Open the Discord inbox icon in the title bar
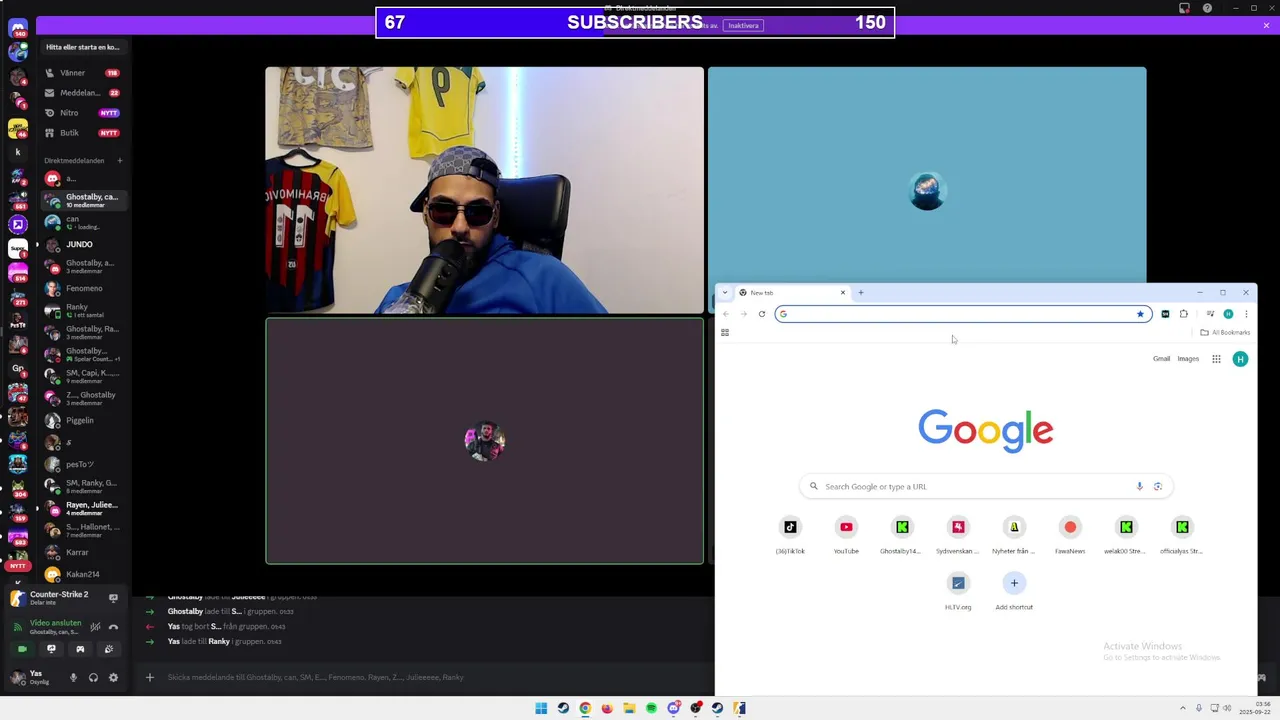 click(x=1184, y=8)
